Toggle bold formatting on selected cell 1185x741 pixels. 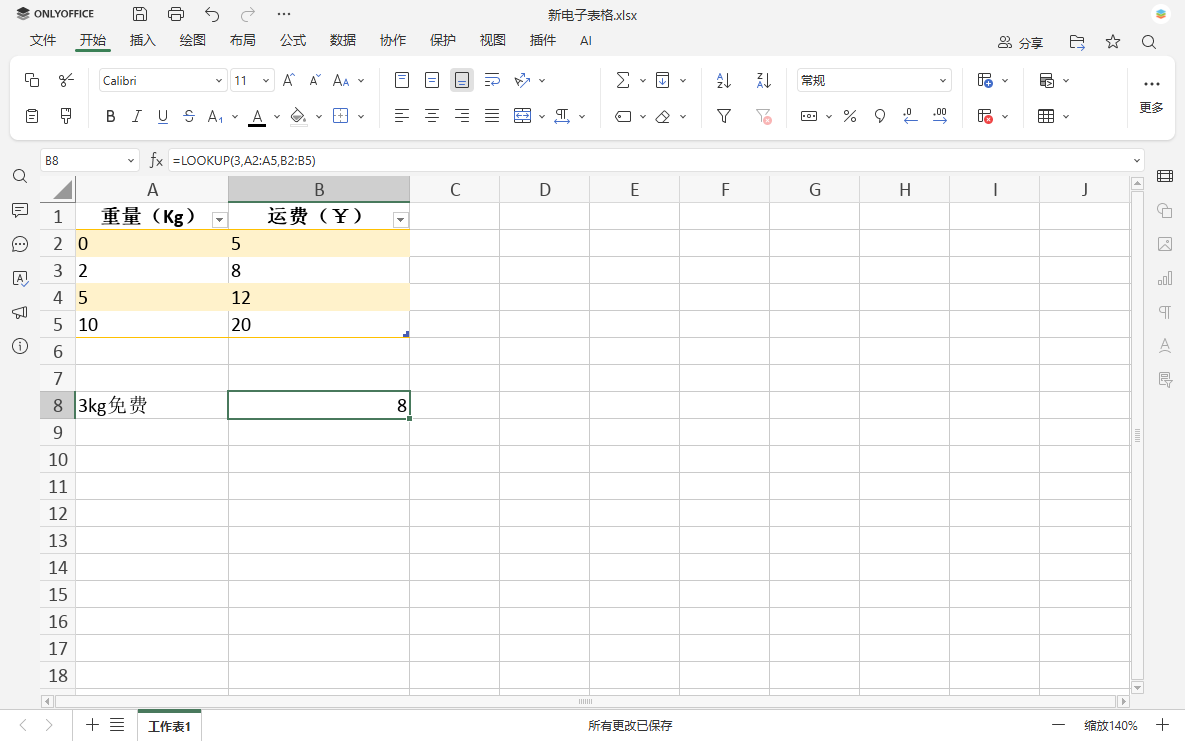(110, 116)
